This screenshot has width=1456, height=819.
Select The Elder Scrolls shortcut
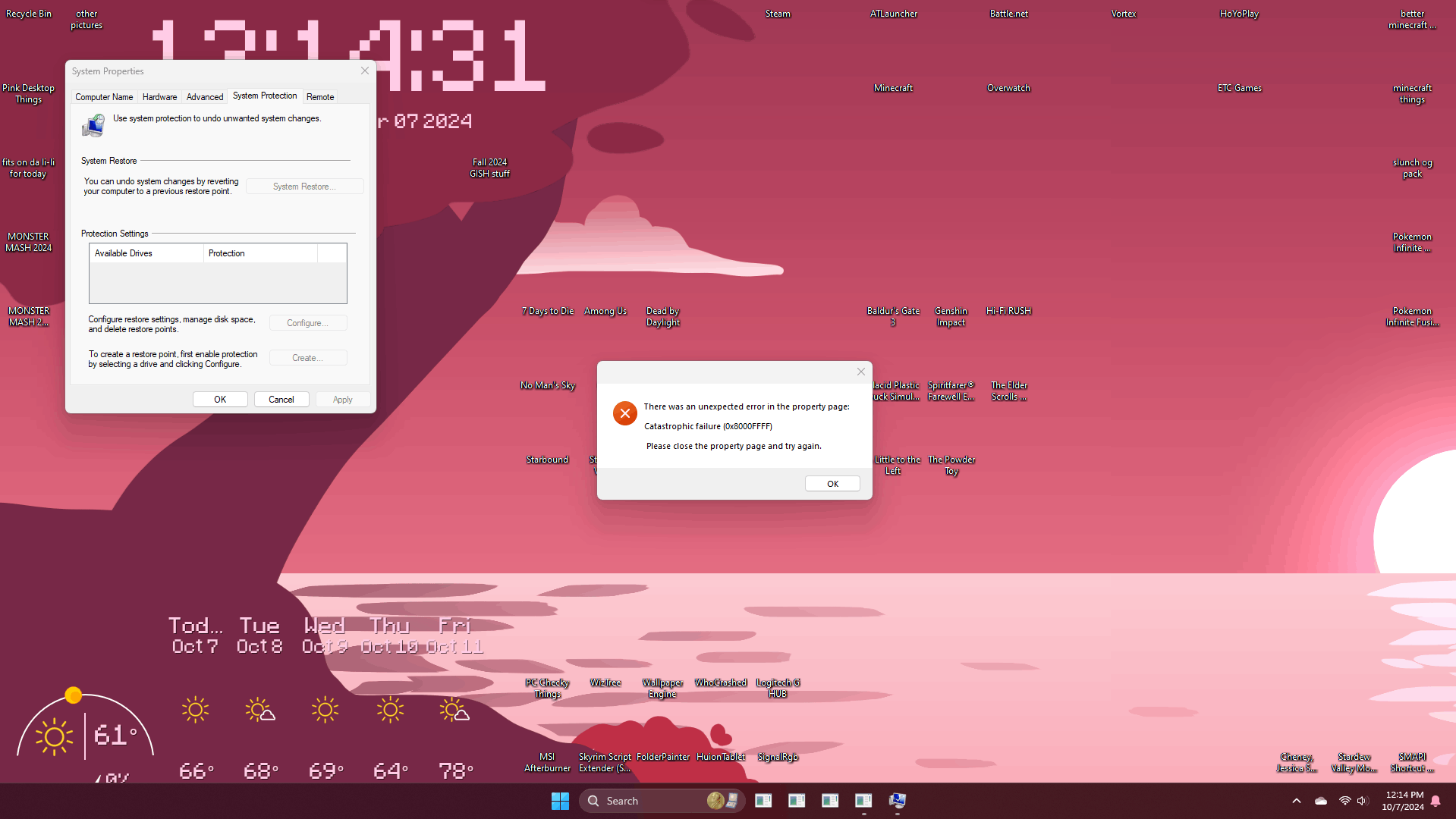(1009, 391)
